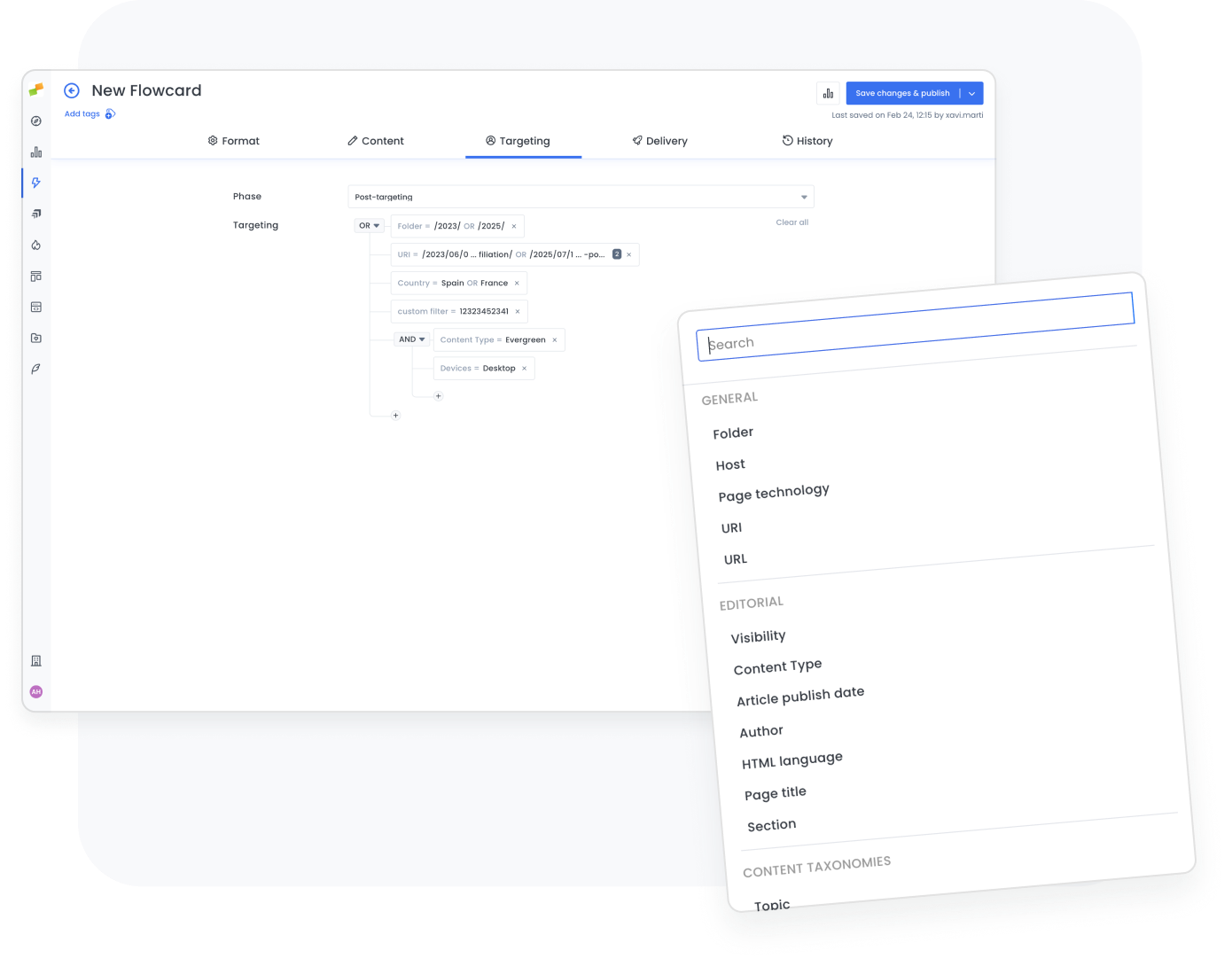Open the folder sidebar icon

pos(35,338)
